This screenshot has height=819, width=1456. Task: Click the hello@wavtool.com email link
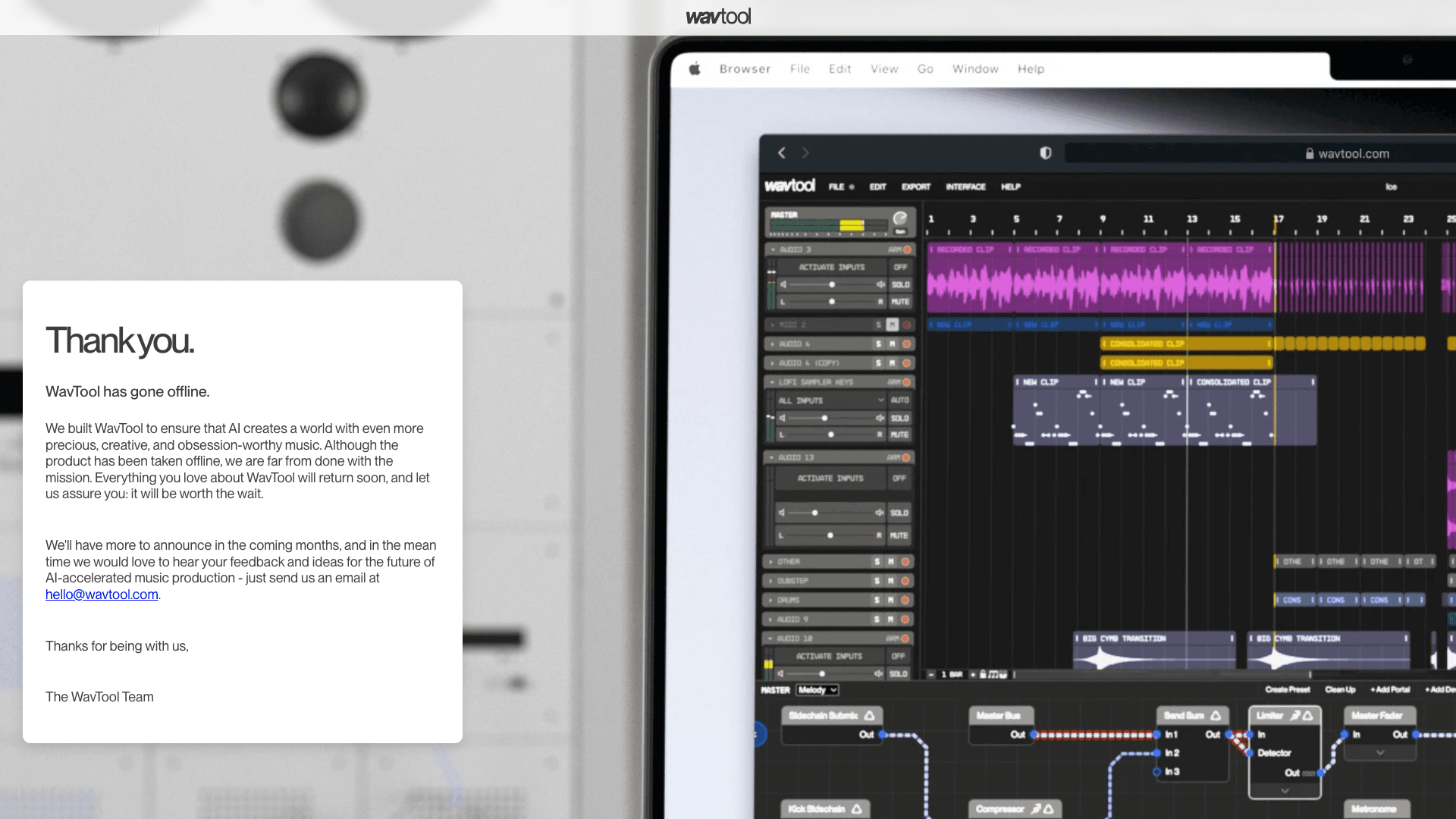point(102,595)
